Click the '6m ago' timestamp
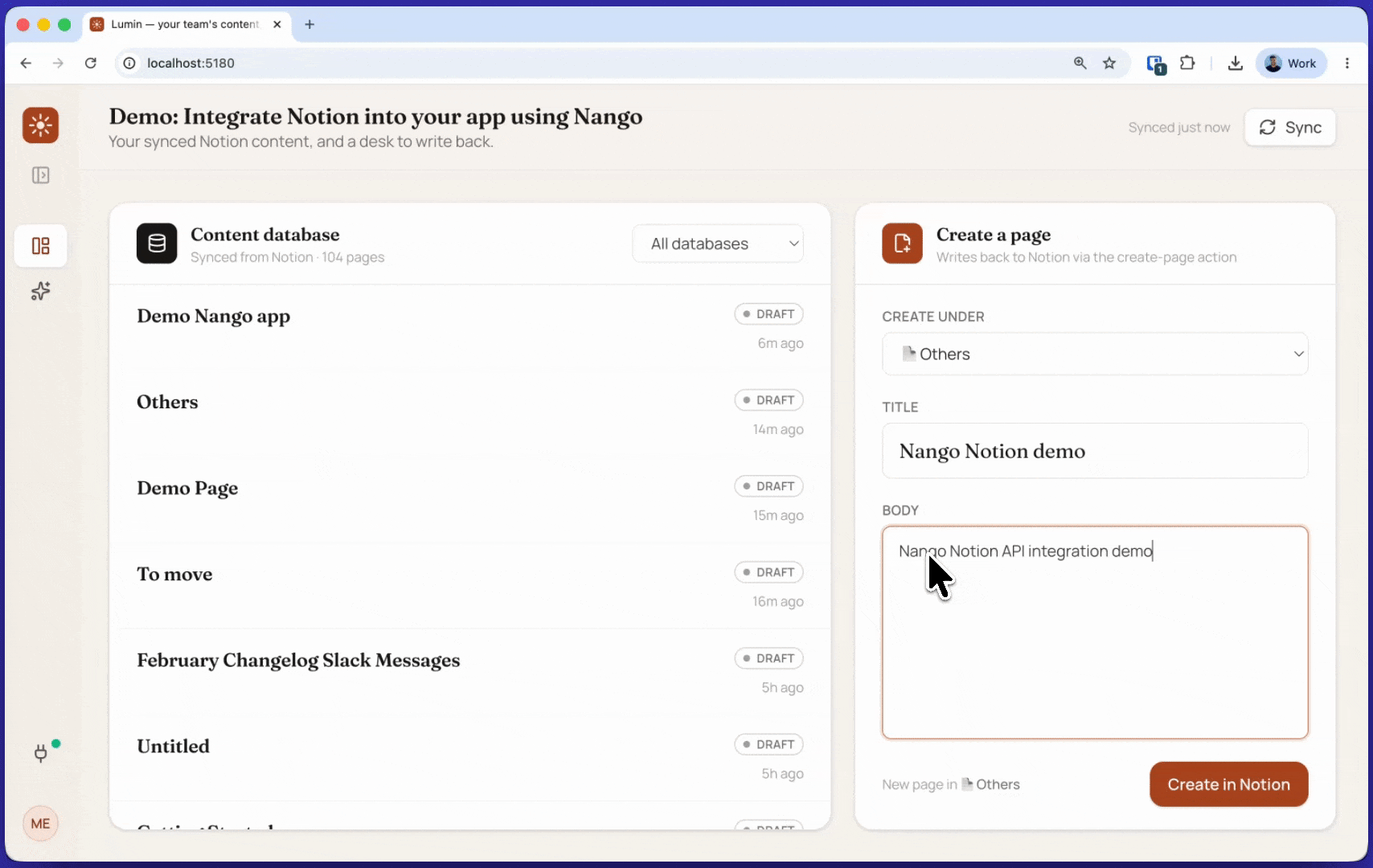 click(x=781, y=343)
